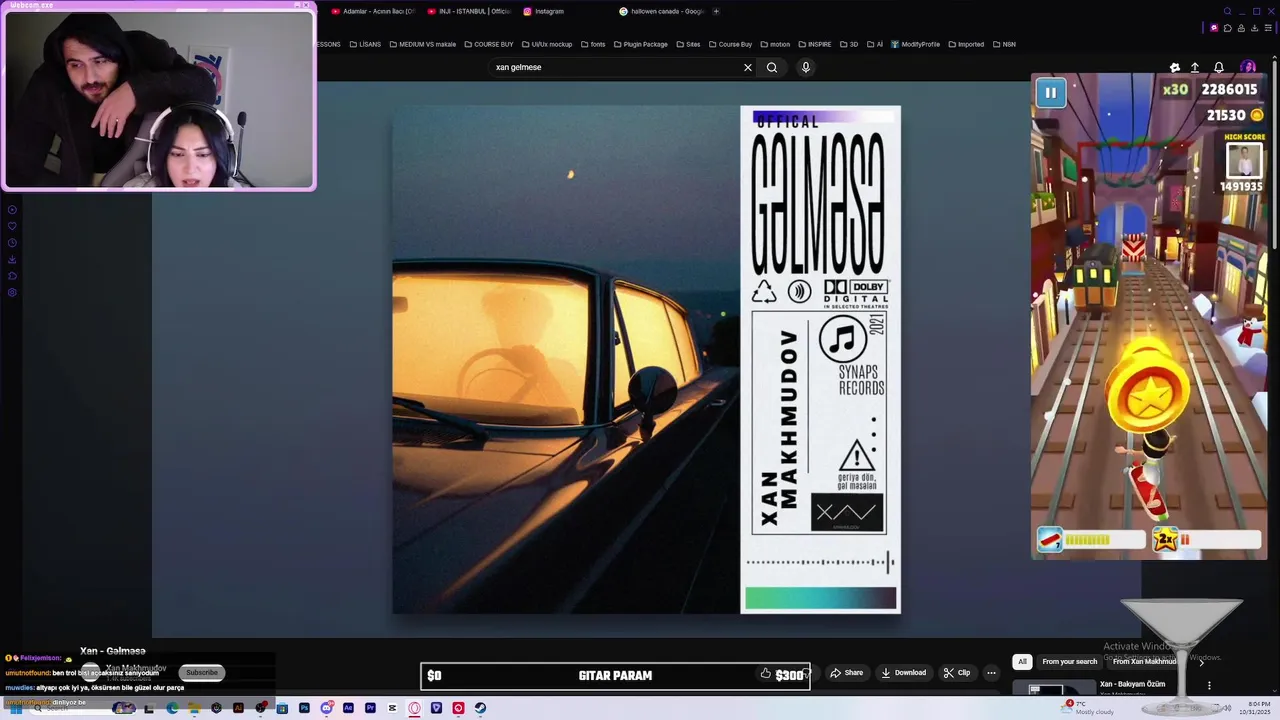Open the ModifyProfile bookmark

point(916,44)
